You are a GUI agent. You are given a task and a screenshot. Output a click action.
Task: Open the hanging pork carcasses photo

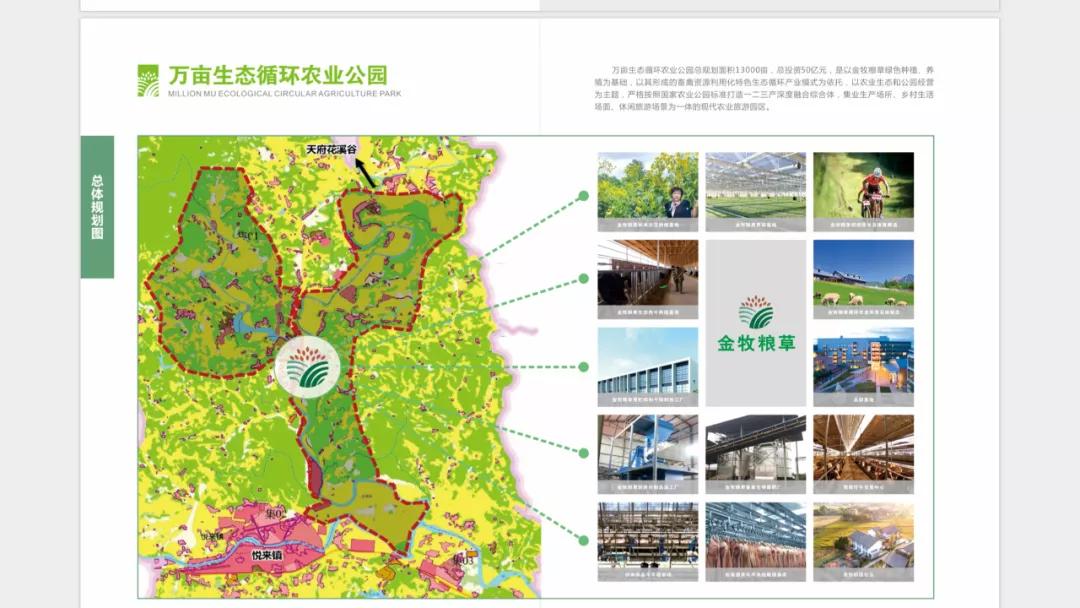[755, 541]
